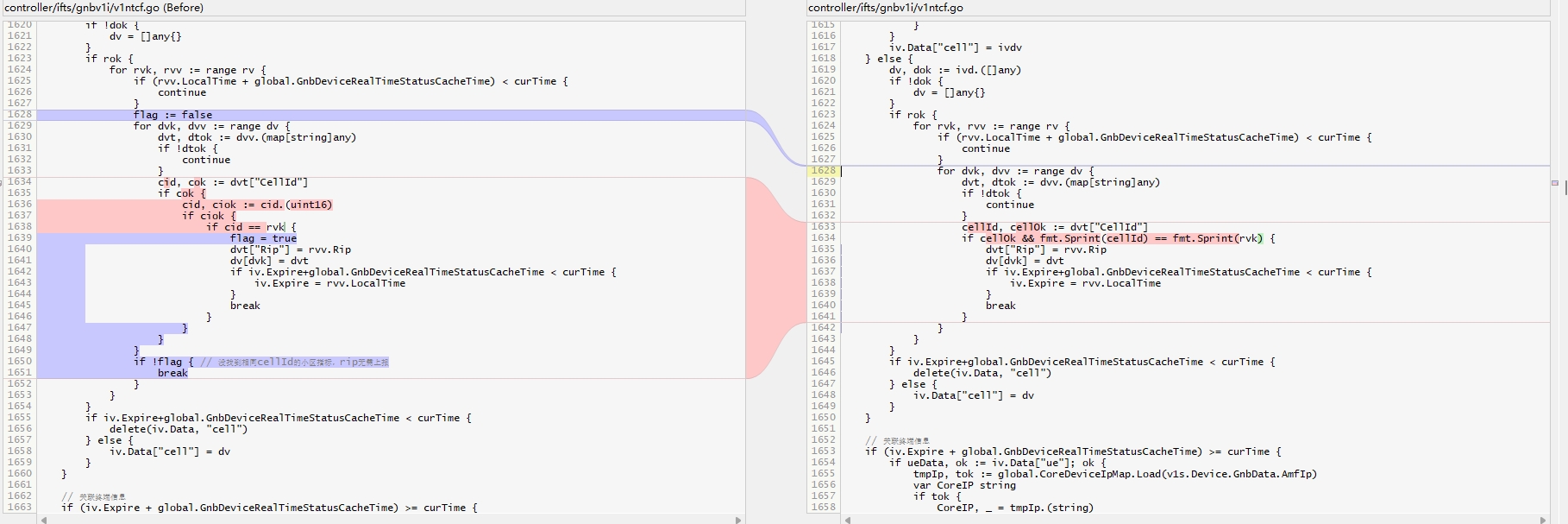Click the red diff connector between panes
1568x524 pixels.
coord(776,276)
